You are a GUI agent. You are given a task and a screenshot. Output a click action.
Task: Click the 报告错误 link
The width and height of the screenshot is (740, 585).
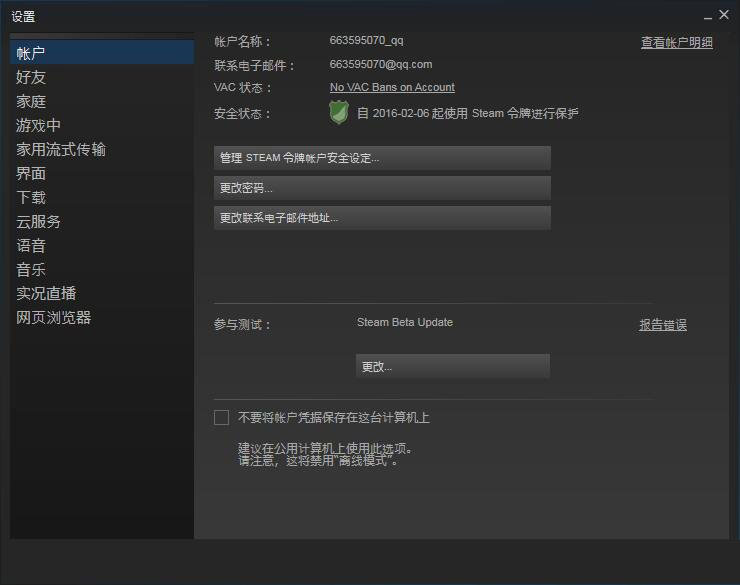(x=663, y=325)
